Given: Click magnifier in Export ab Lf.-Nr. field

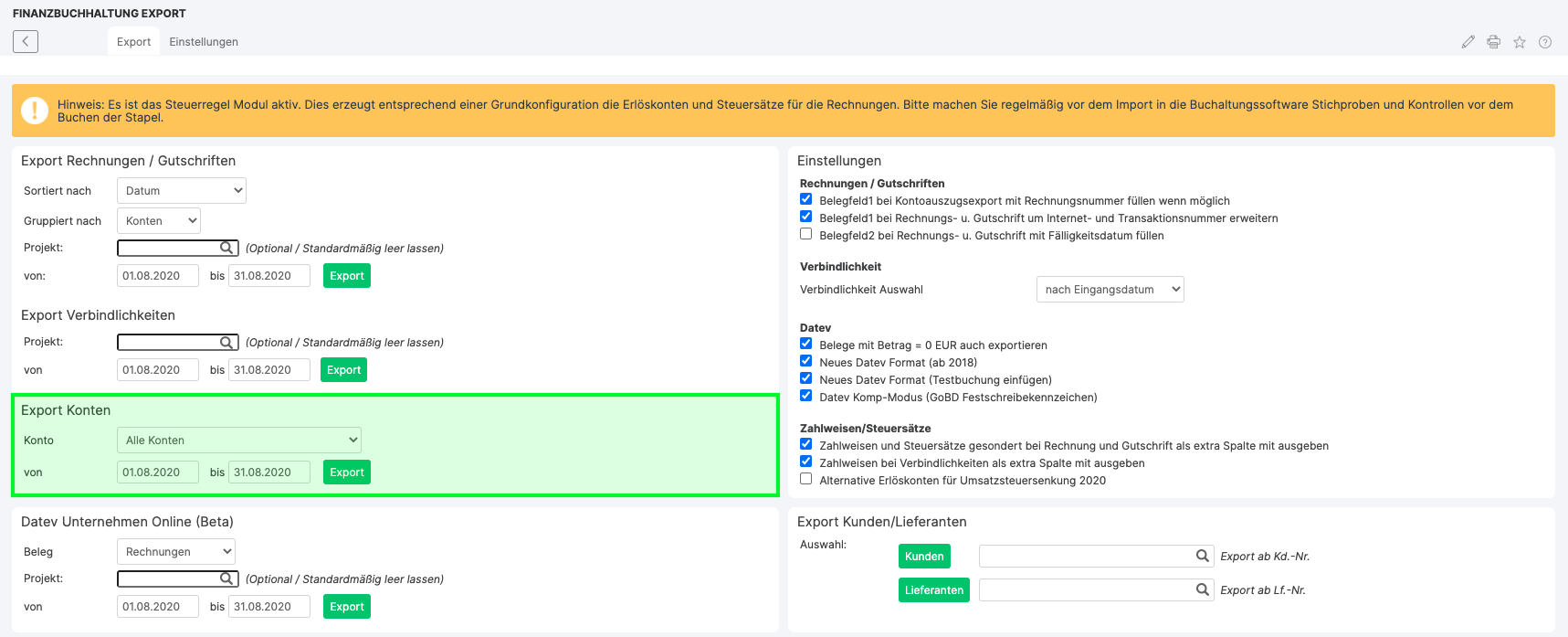Looking at the screenshot, I should coord(1203,589).
